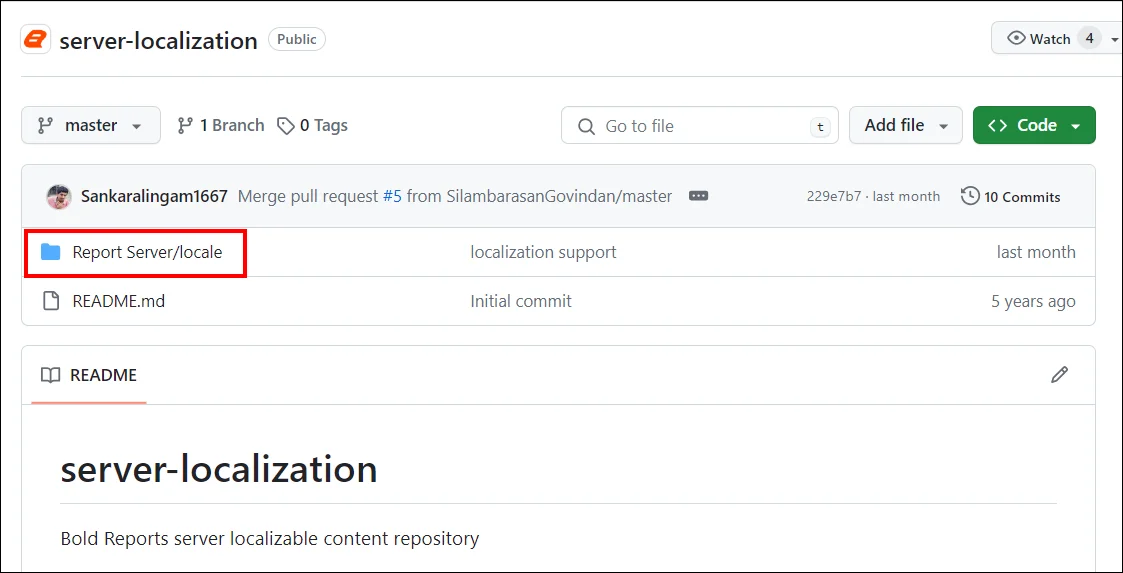Open the README.md file
The width and height of the screenshot is (1123, 573).
(119, 301)
